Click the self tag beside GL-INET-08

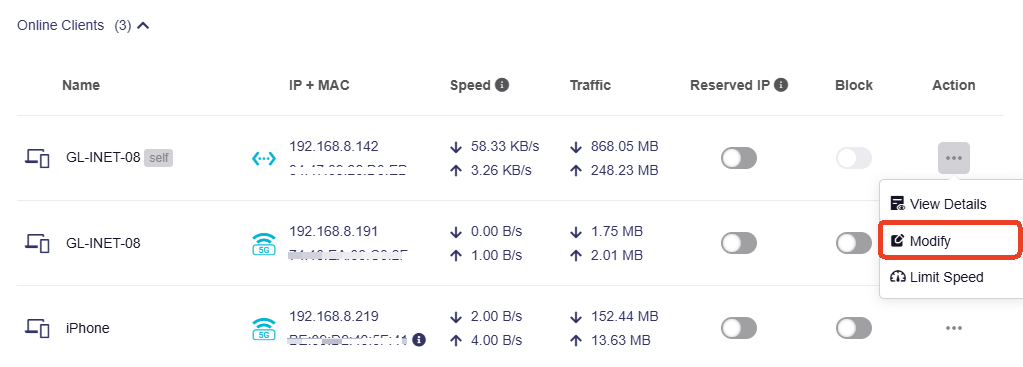pos(159,158)
